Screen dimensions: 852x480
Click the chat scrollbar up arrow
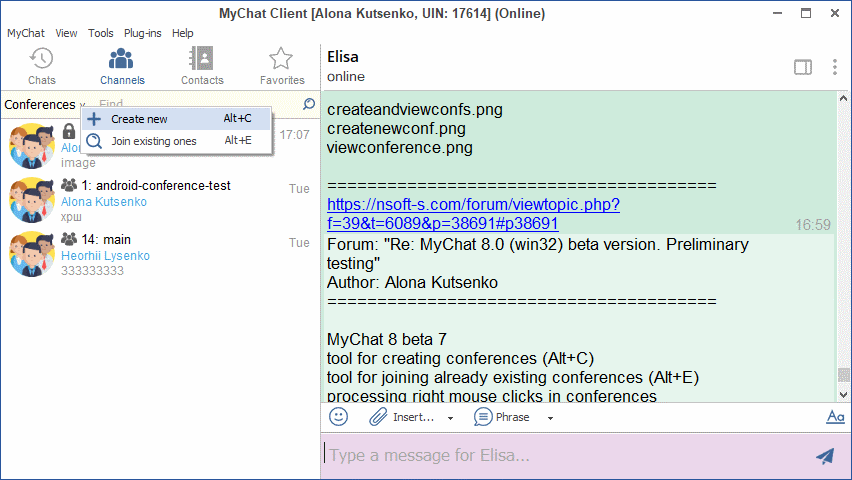[843, 98]
